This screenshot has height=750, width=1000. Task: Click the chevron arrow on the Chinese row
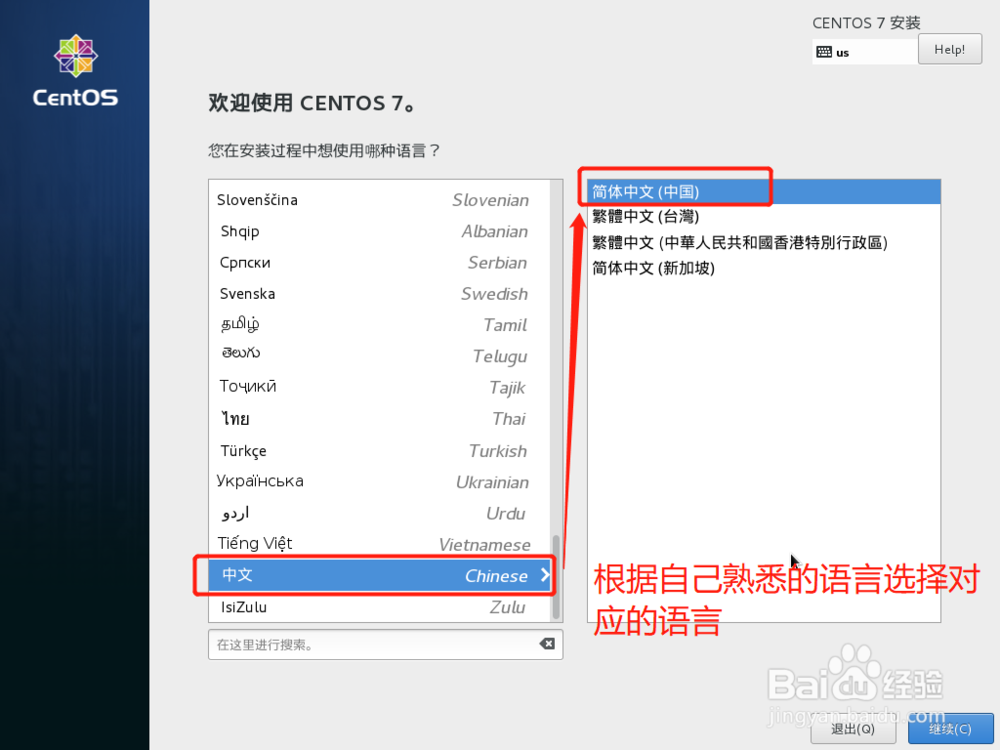click(545, 575)
